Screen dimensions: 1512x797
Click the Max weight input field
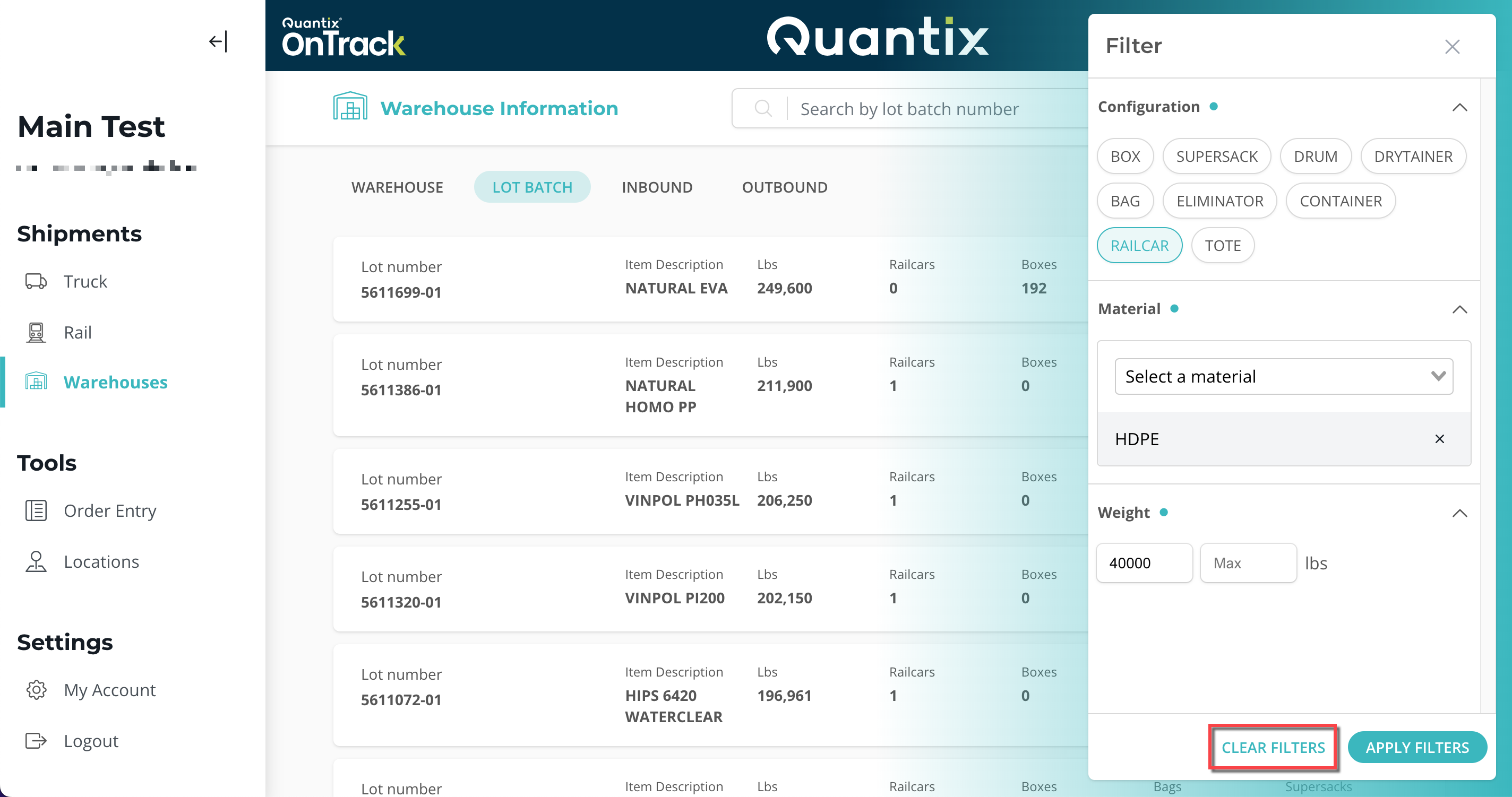click(x=1248, y=563)
